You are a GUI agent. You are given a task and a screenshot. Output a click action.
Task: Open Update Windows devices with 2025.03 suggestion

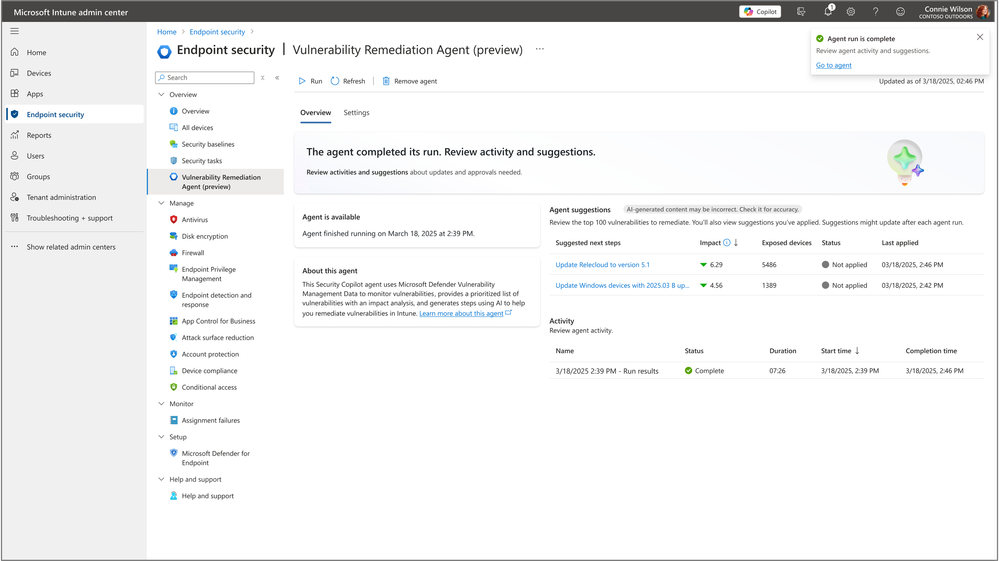coord(622,285)
